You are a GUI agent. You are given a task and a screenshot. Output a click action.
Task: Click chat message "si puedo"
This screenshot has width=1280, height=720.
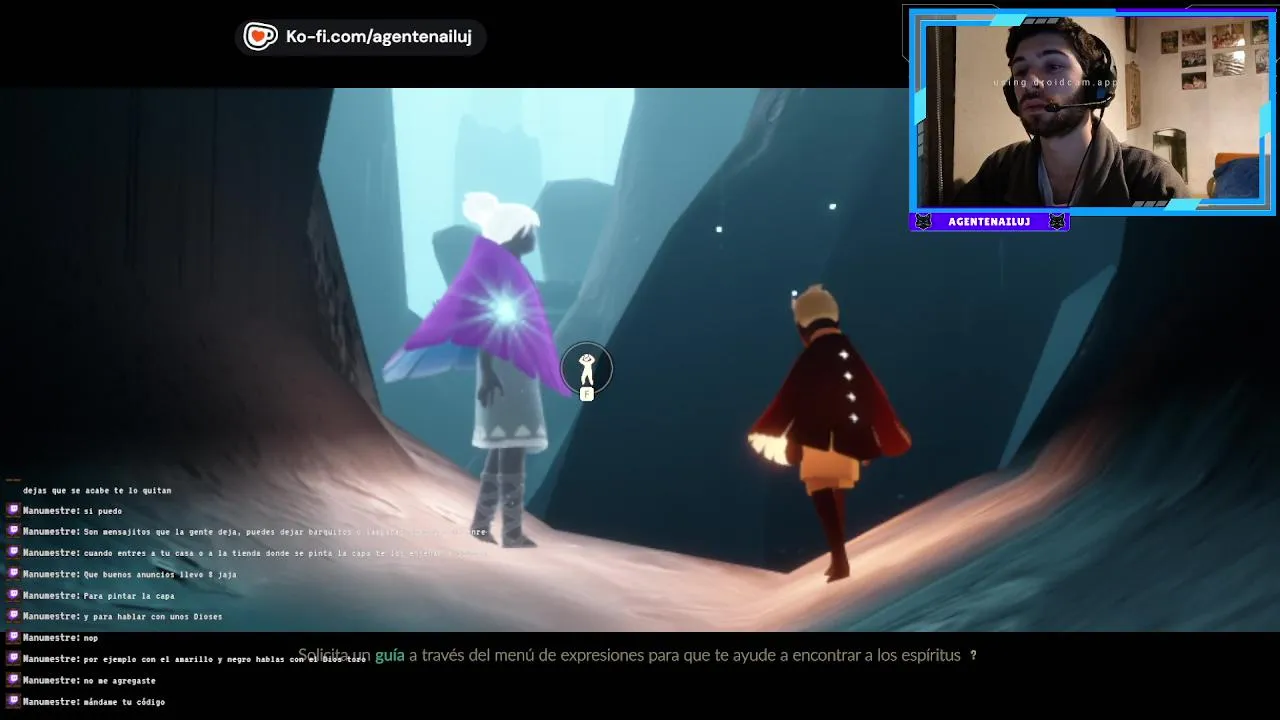tap(102, 511)
